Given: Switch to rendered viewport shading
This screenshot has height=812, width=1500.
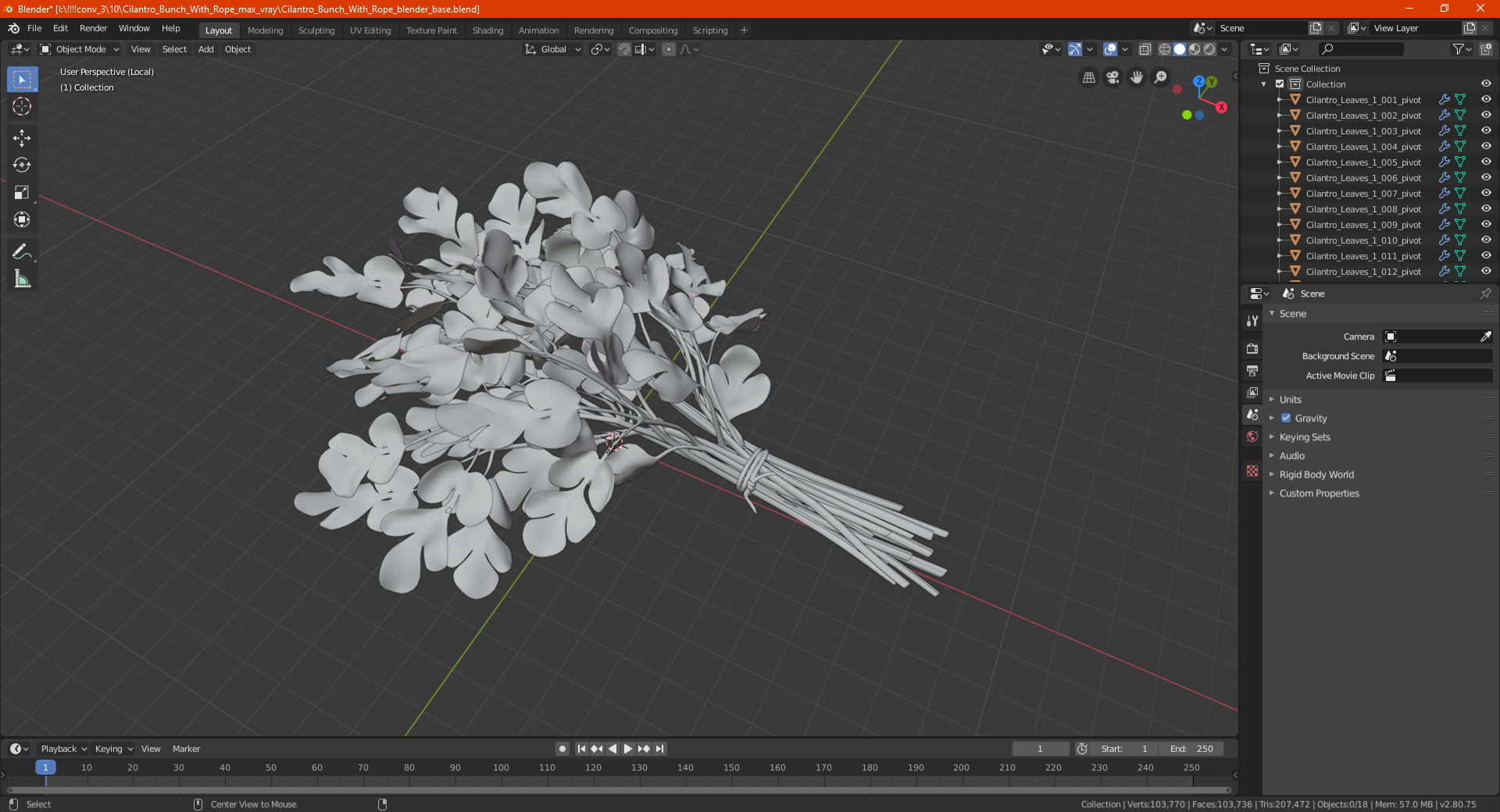Looking at the screenshot, I should point(1209,49).
